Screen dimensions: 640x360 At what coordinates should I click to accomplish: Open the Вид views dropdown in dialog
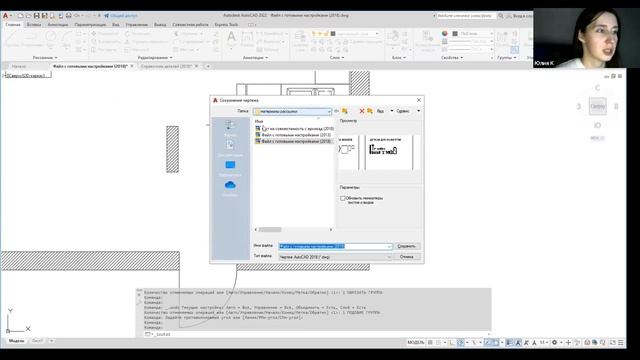(x=384, y=111)
